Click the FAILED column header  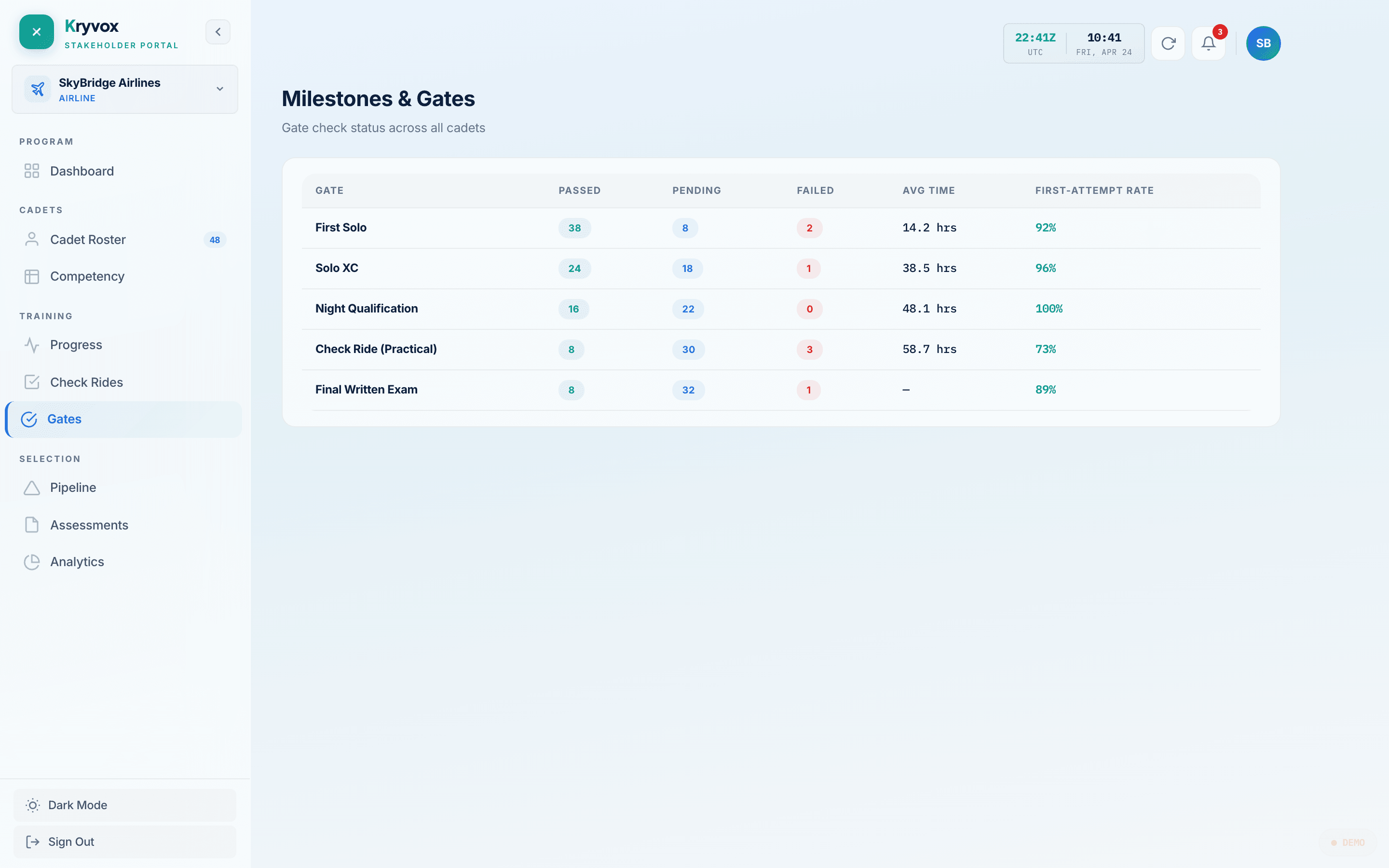pos(815,190)
